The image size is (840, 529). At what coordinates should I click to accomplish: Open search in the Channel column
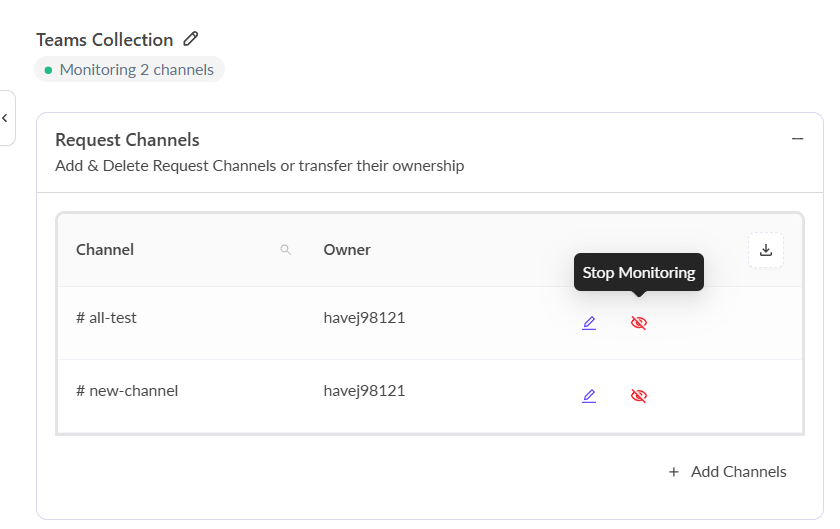point(286,250)
